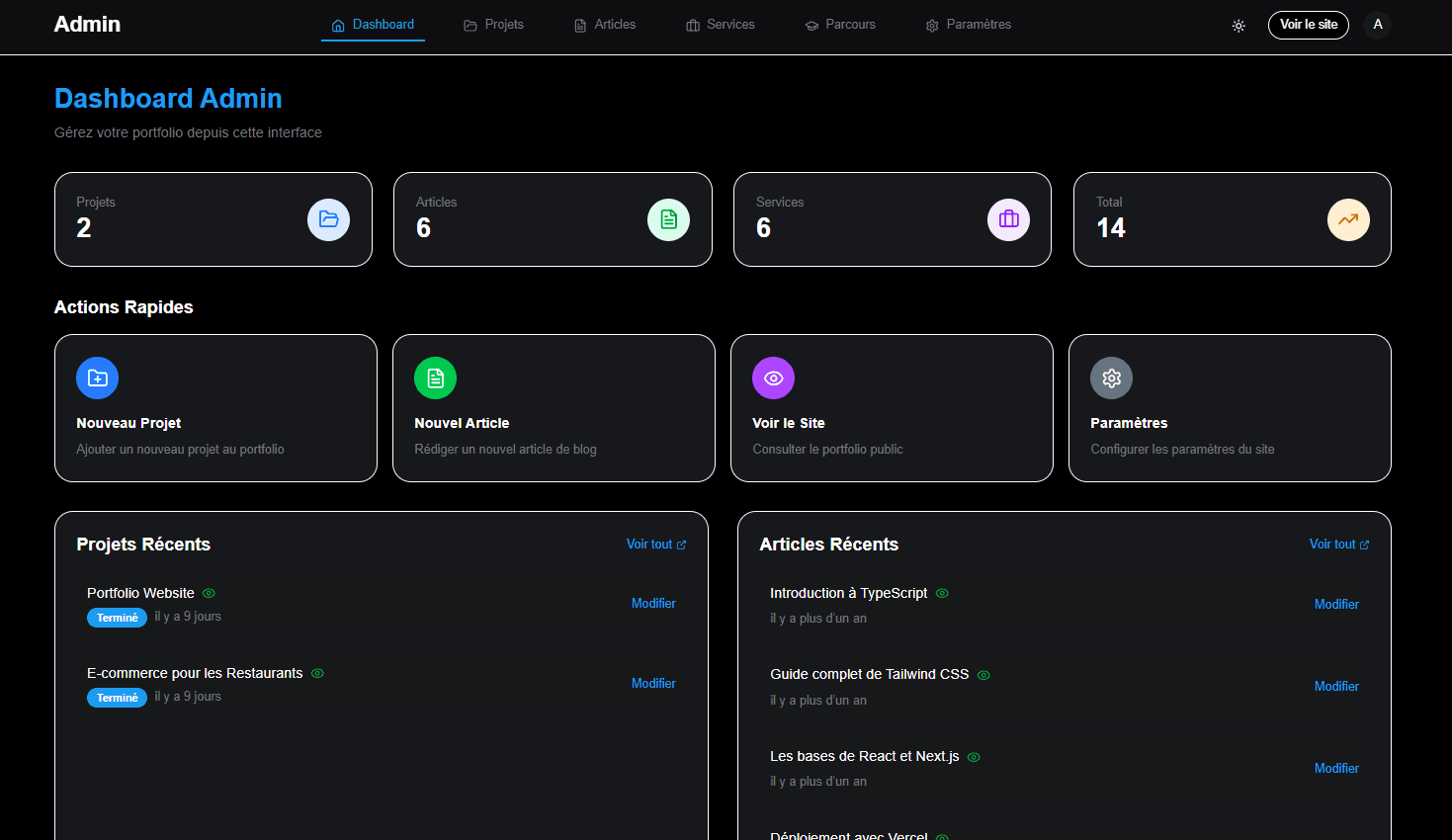Viewport: 1452px width, 840px height.
Task: Switch to the Projets navigation tab
Action: tap(493, 25)
